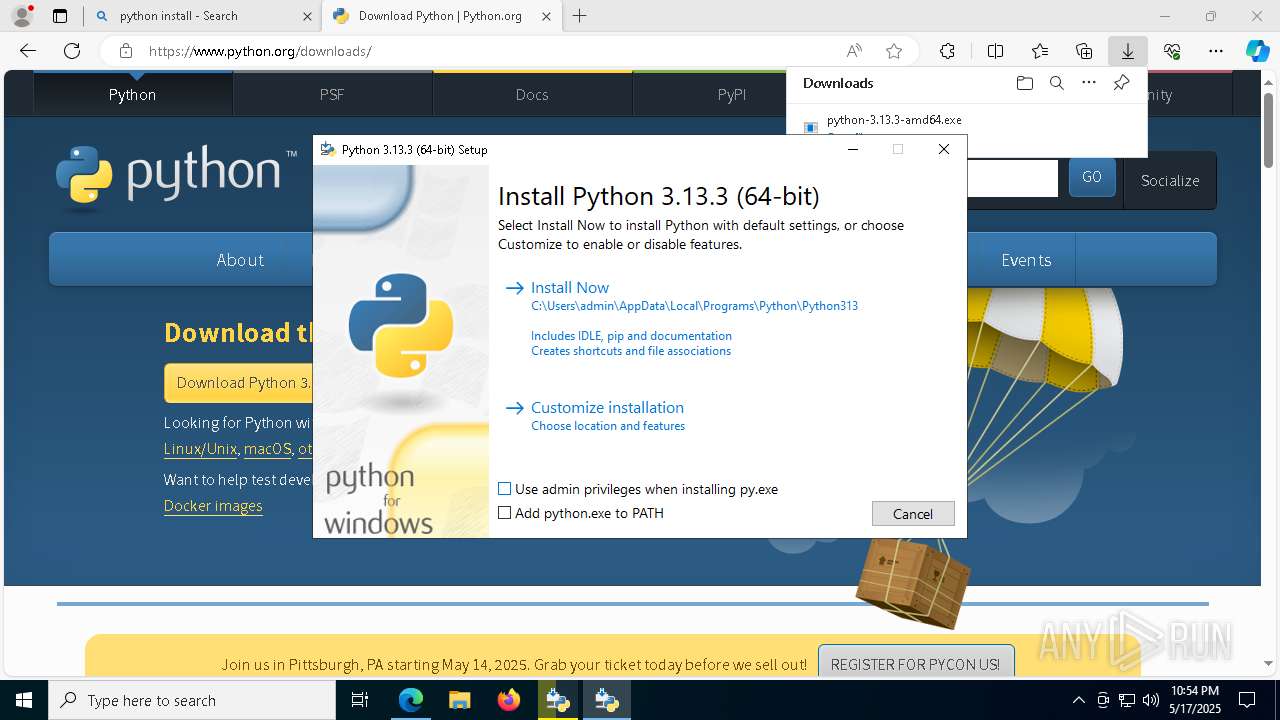This screenshot has height=720, width=1280.
Task: Launch Edge from the taskbar
Action: tap(411, 700)
